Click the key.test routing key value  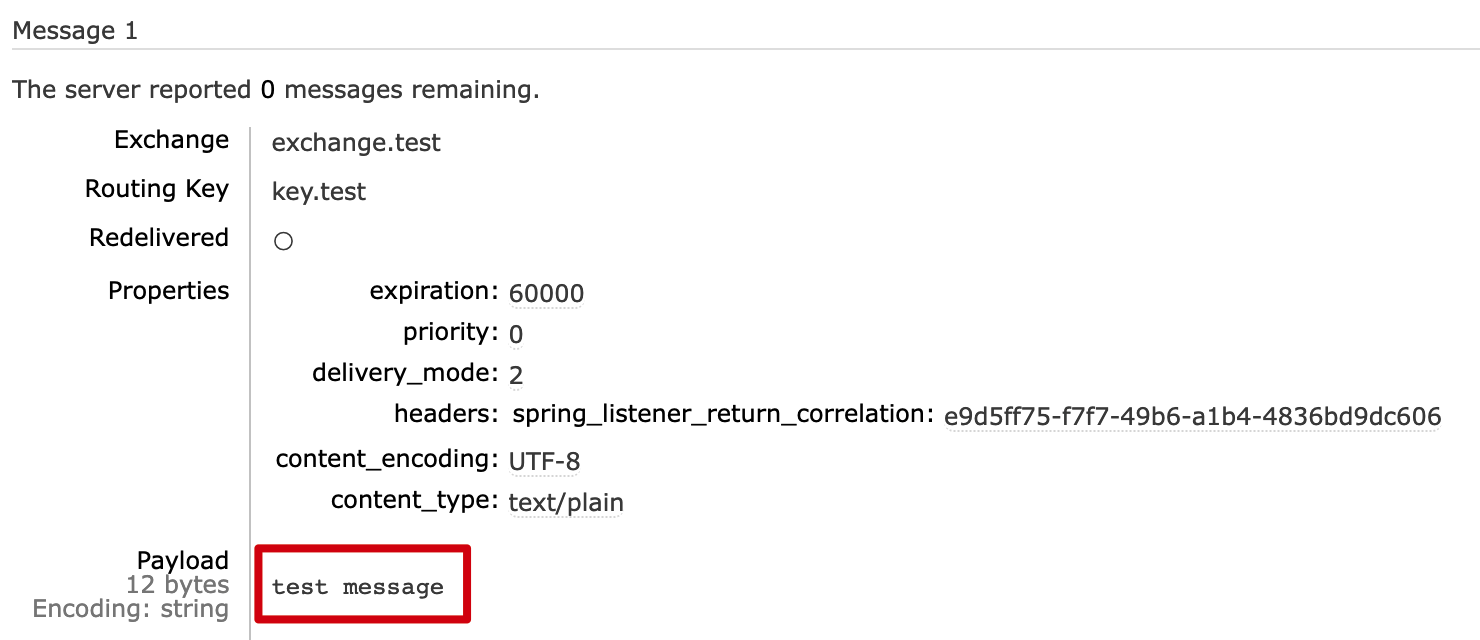319,192
